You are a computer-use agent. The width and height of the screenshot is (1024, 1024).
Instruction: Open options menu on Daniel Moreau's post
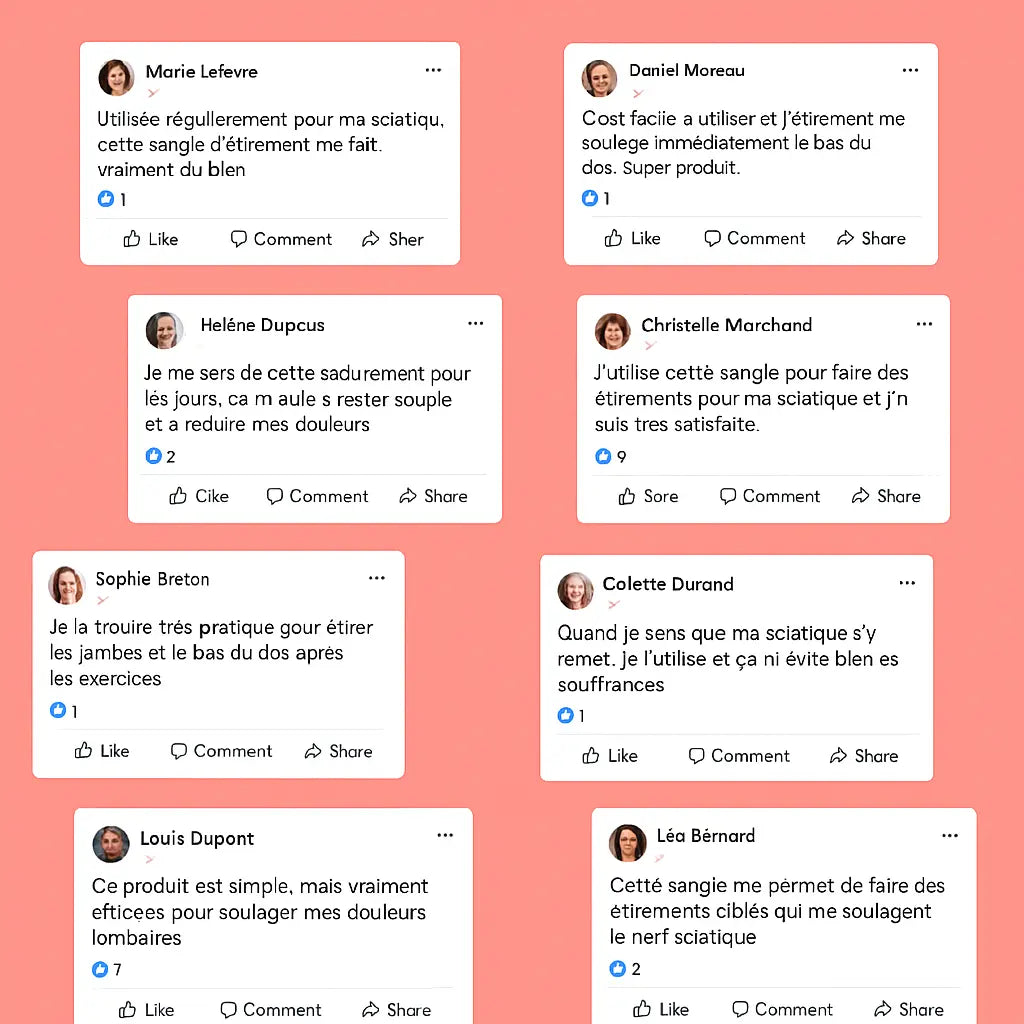click(x=910, y=70)
